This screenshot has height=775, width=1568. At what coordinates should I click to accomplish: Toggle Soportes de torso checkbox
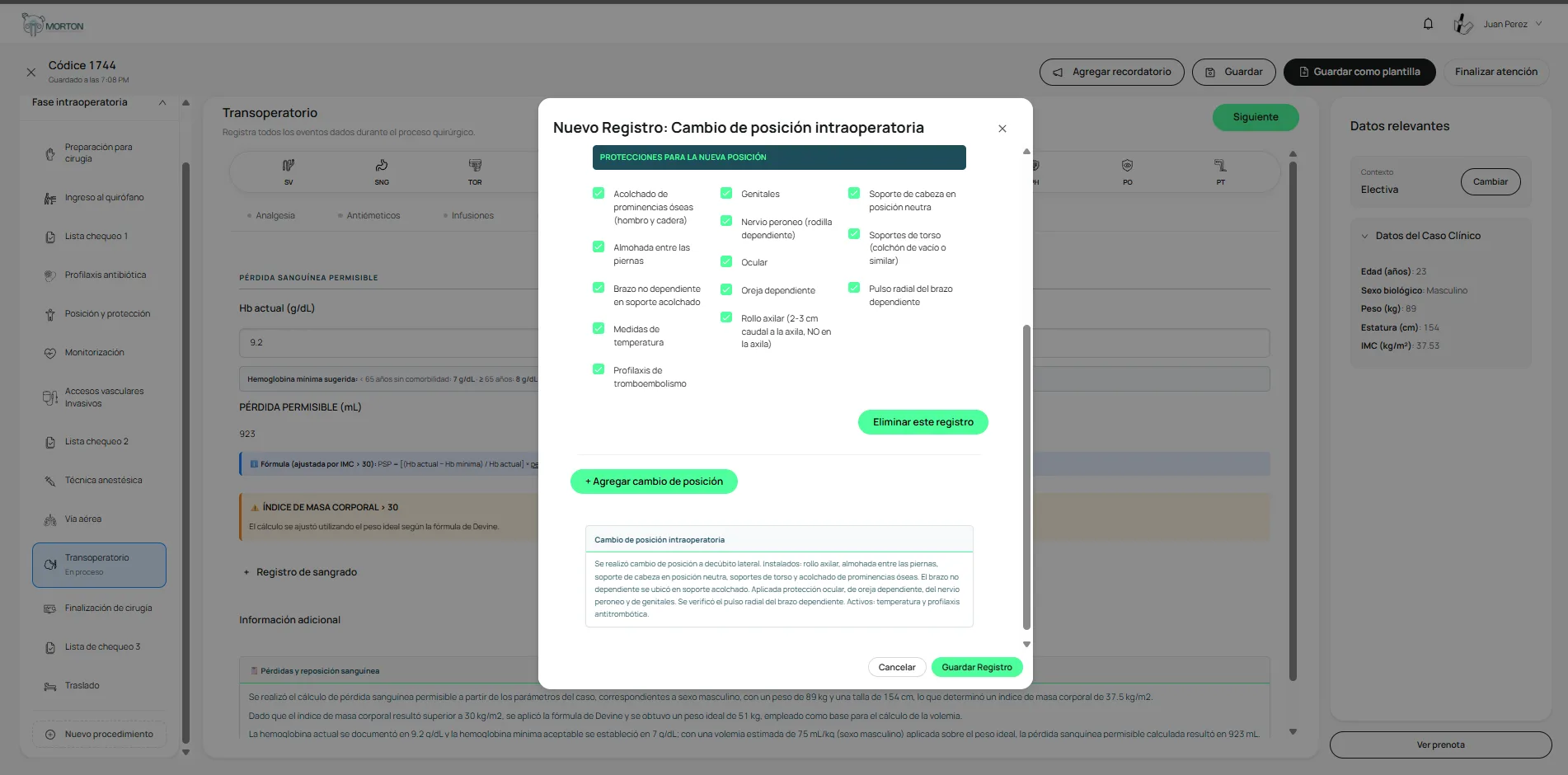(x=854, y=234)
